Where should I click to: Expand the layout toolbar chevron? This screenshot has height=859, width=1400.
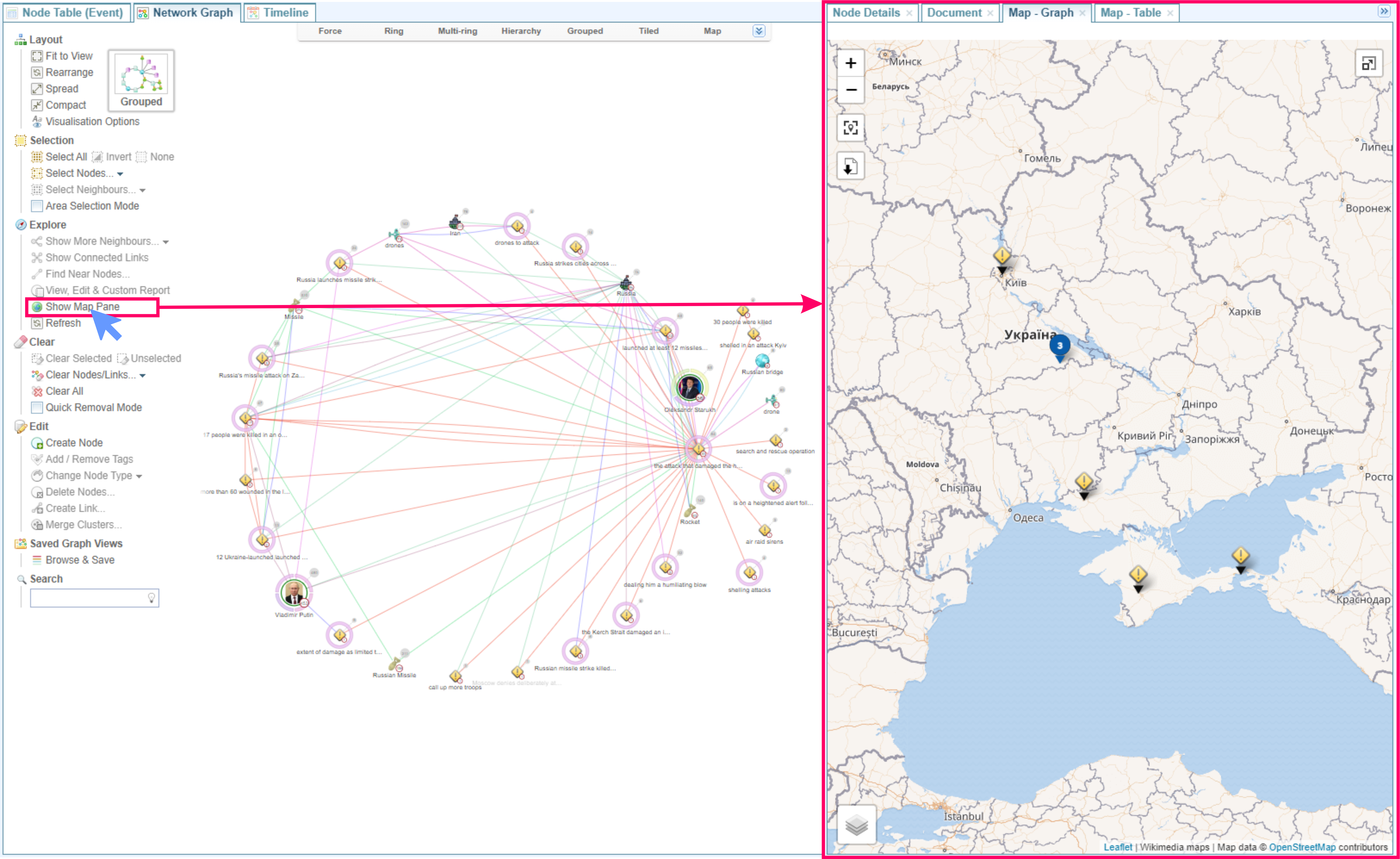pos(759,31)
